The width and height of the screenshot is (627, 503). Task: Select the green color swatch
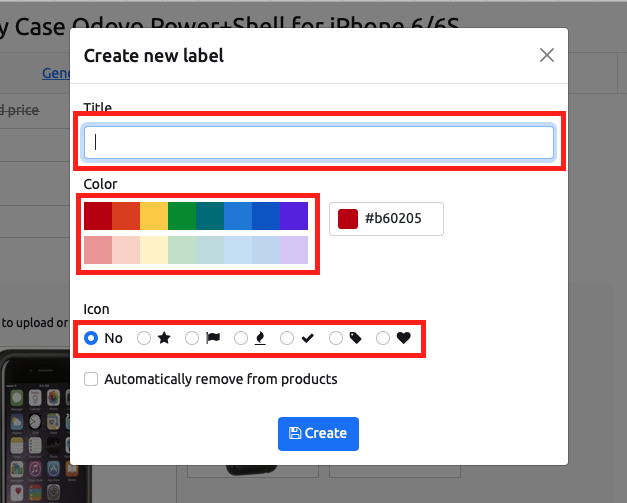pos(182,216)
